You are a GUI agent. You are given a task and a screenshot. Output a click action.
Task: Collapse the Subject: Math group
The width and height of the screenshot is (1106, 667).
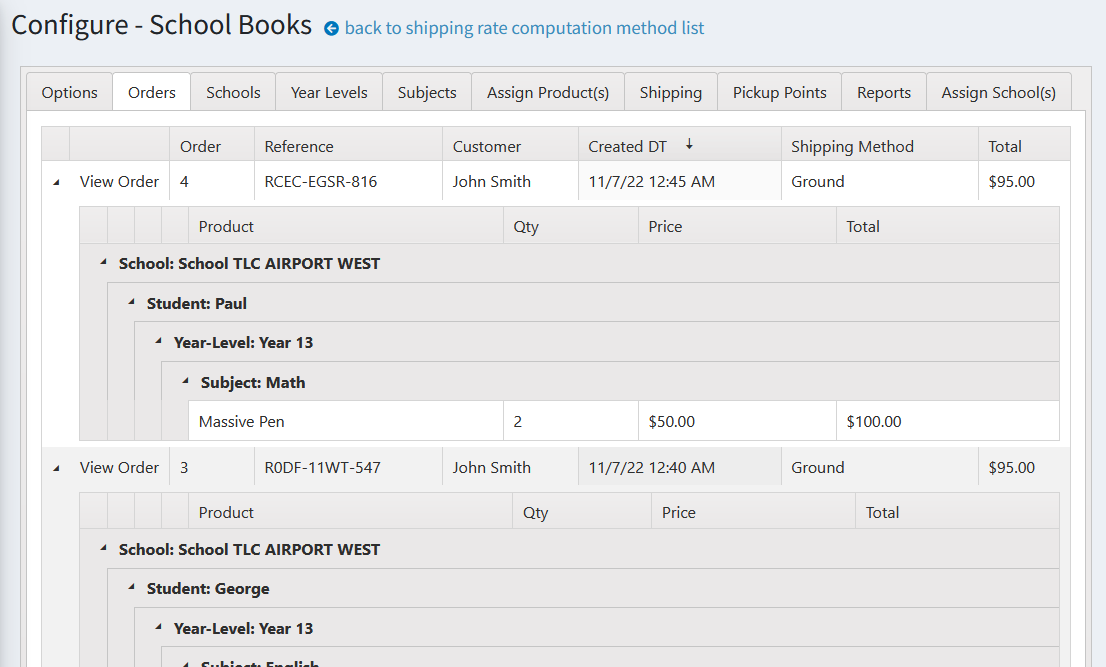tap(185, 381)
